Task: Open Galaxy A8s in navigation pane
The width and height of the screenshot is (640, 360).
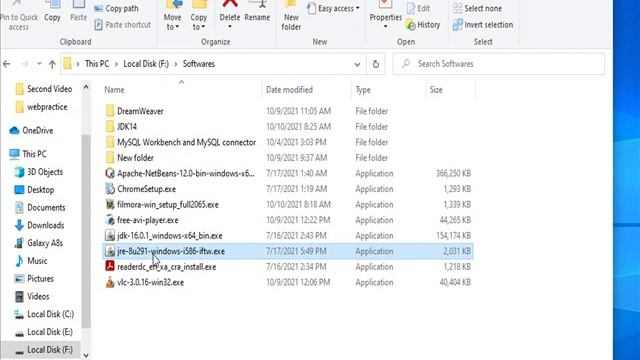Action: click(x=39, y=243)
